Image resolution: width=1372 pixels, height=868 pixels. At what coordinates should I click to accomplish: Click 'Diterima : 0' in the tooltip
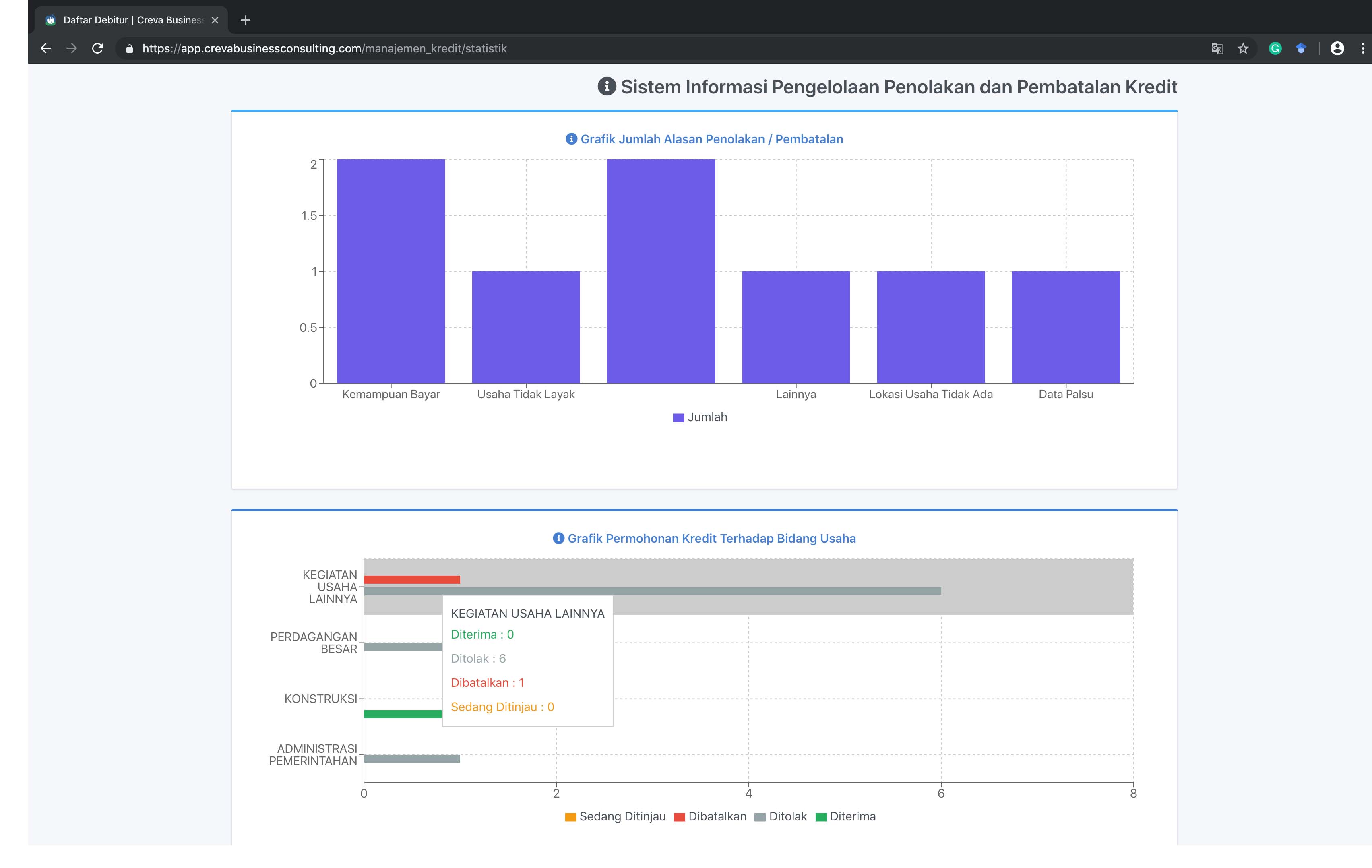coord(482,634)
